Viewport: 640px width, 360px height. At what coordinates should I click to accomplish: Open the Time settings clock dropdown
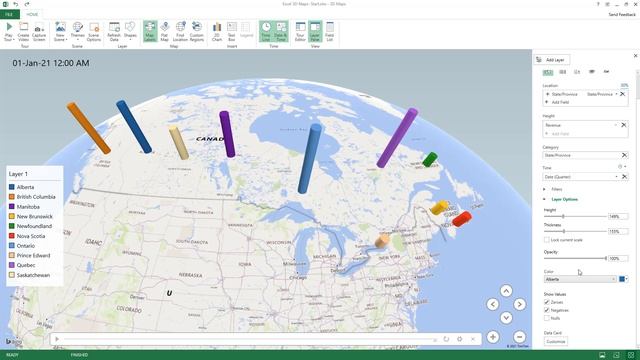pos(622,167)
